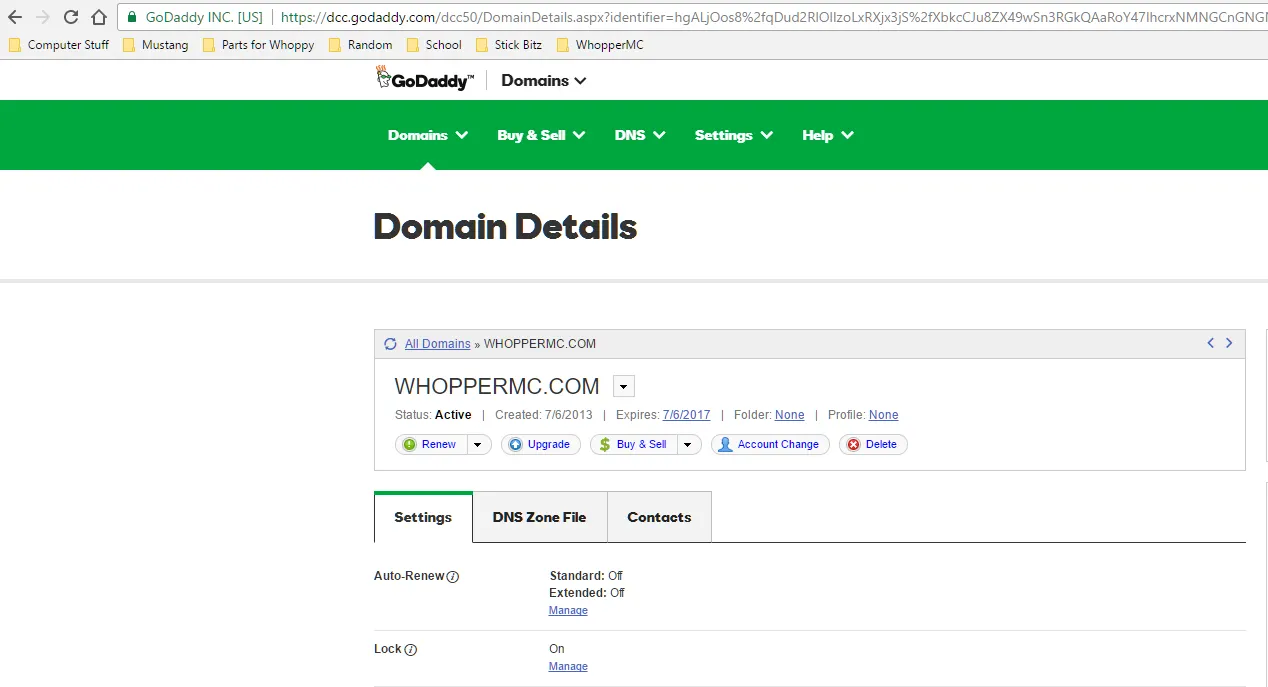Image resolution: width=1268 pixels, height=687 pixels.
Task: Go back with the browser back arrow
Action: pyautogui.click(x=15, y=17)
